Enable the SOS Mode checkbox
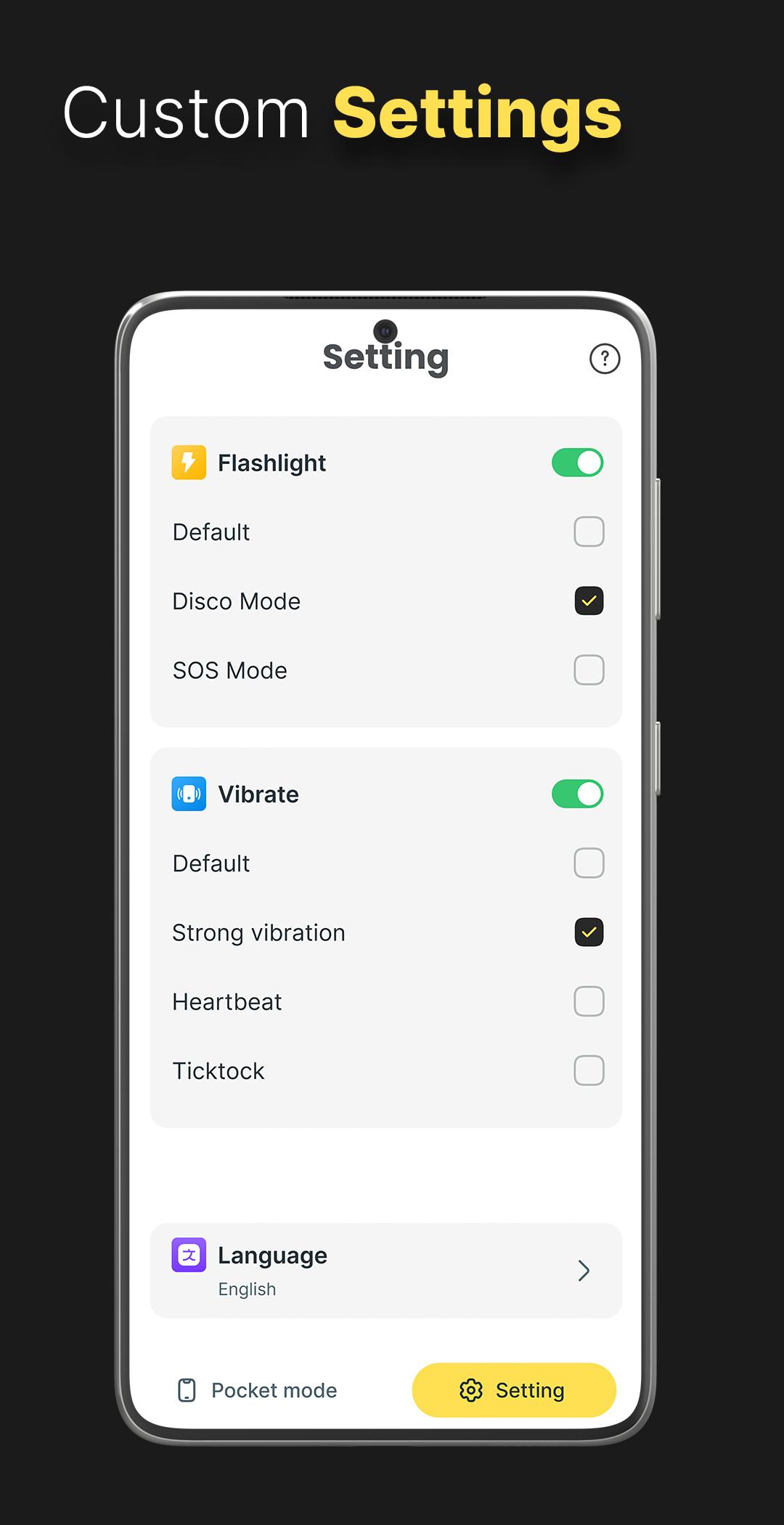 pos(589,670)
